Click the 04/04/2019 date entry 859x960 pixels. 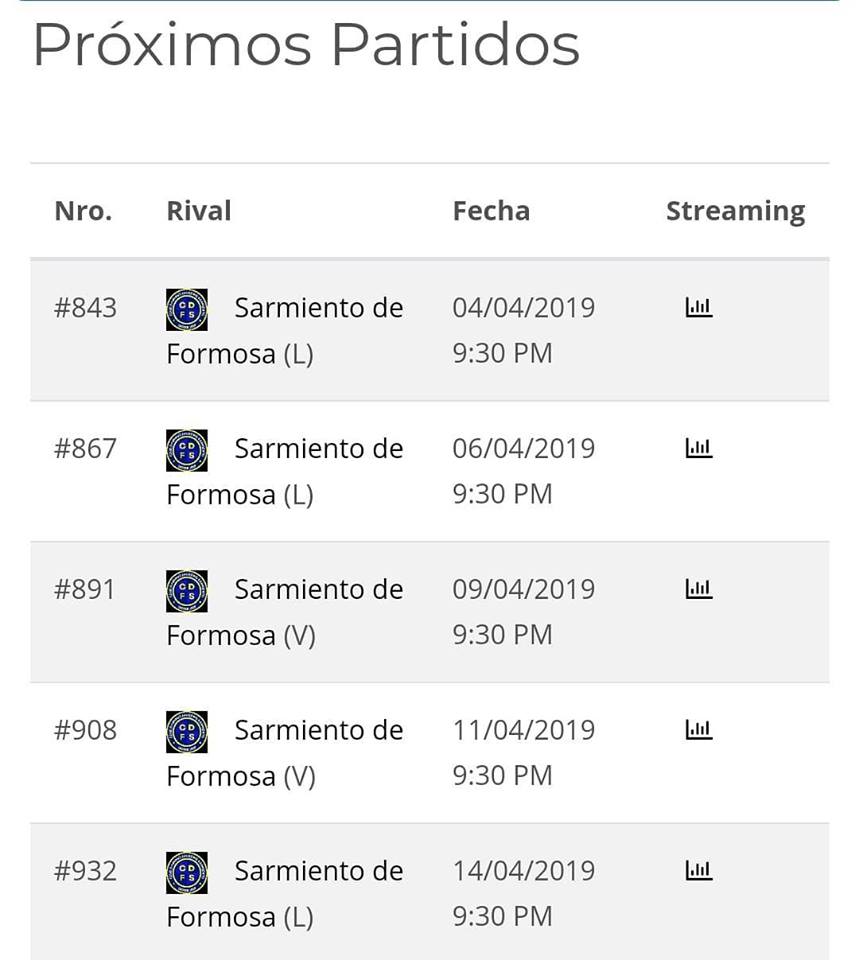pyautogui.click(x=523, y=307)
